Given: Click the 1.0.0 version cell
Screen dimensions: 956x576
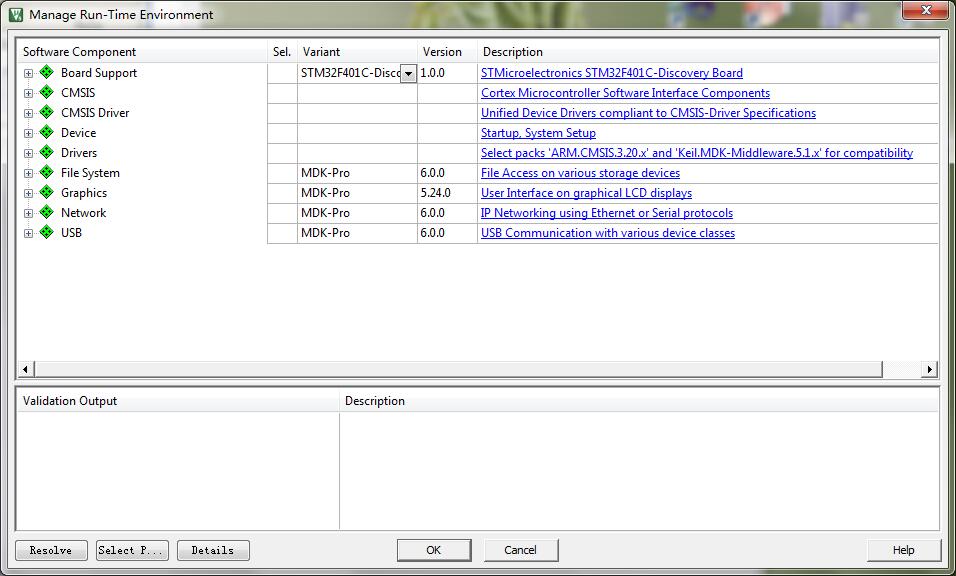Looking at the screenshot, I should pos(448,73).
